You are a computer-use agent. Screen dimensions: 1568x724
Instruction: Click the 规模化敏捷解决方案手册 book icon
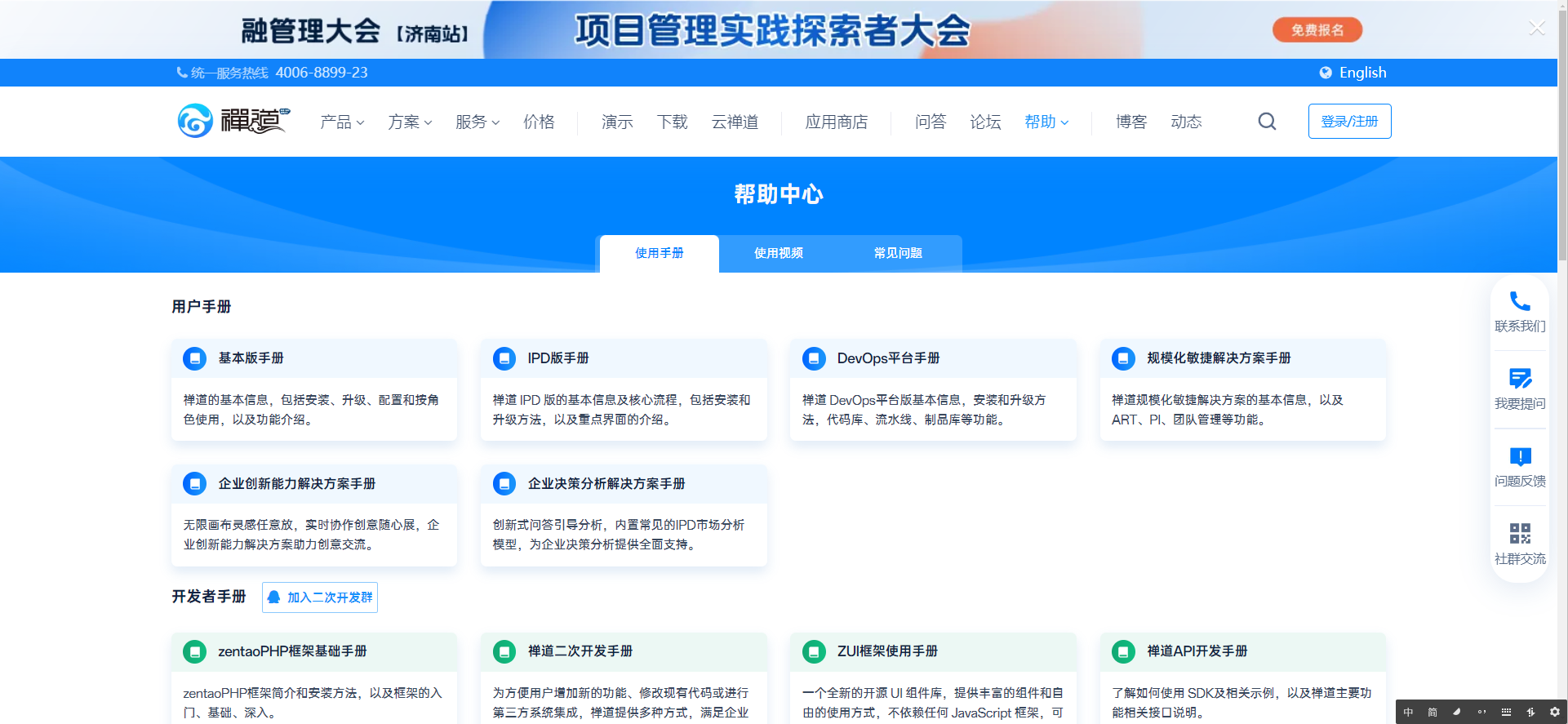click(1123, 358)
